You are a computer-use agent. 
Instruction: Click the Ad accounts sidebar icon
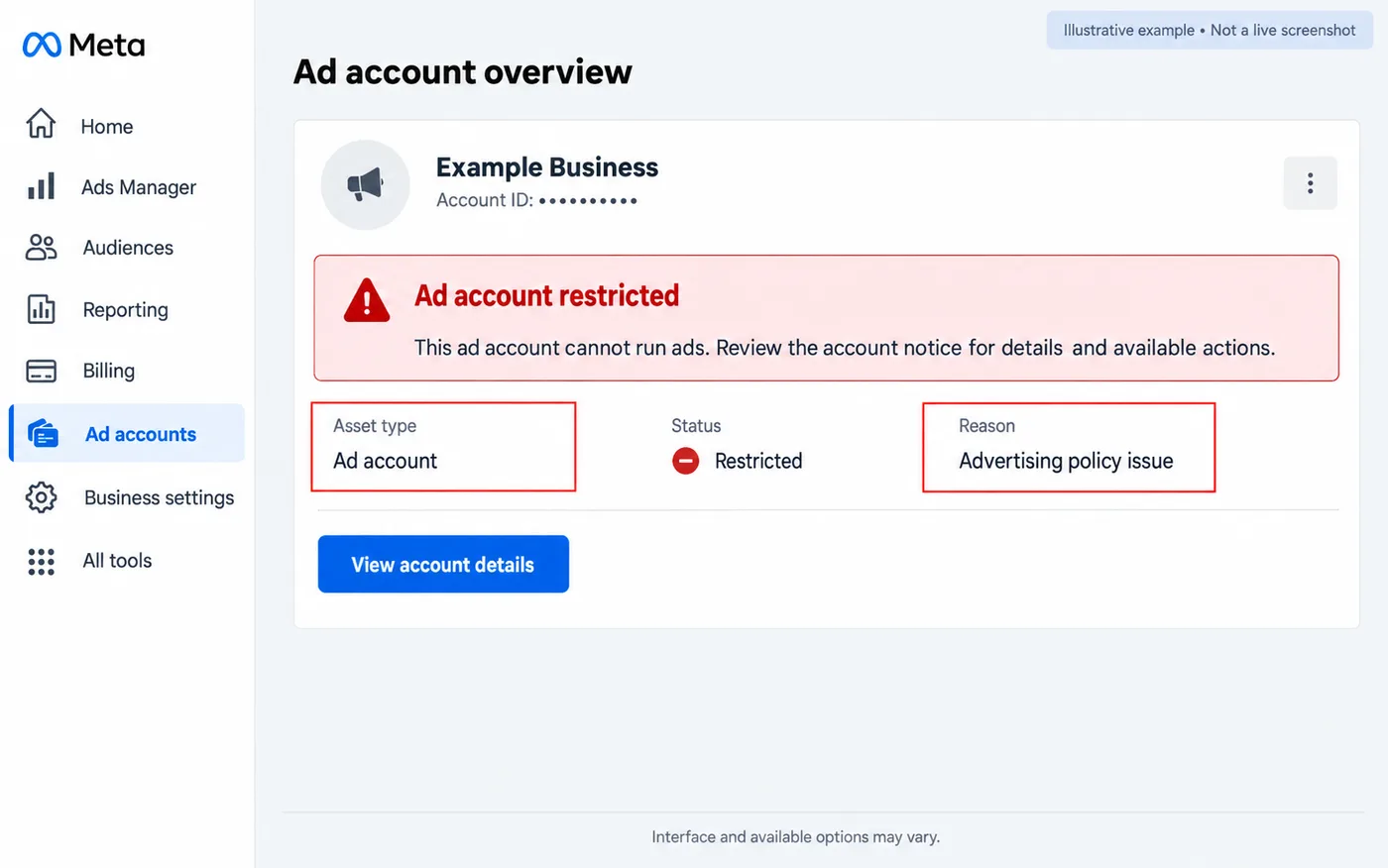(43, 433)
